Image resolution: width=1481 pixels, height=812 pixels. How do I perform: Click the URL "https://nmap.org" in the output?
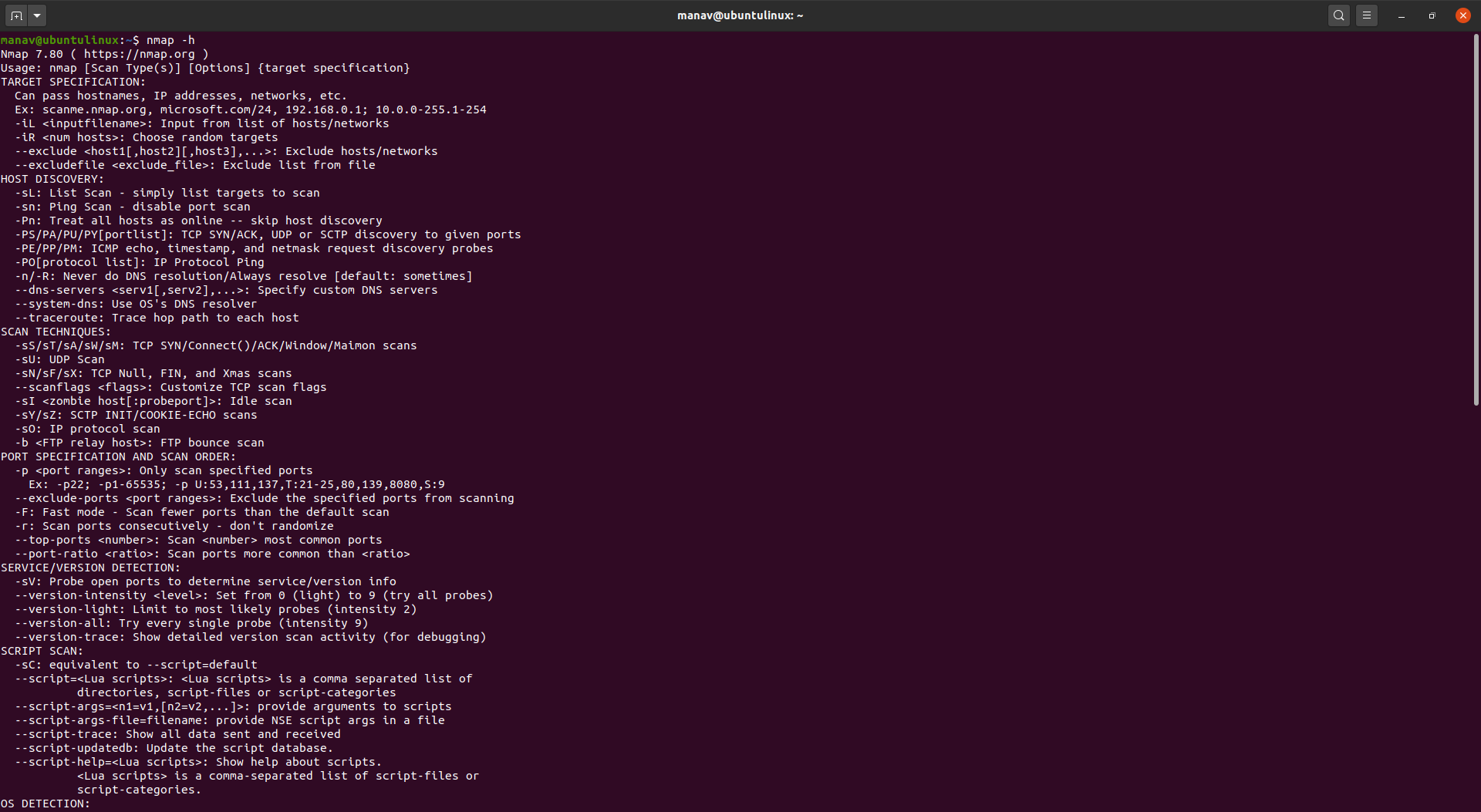tap(139, 54)
